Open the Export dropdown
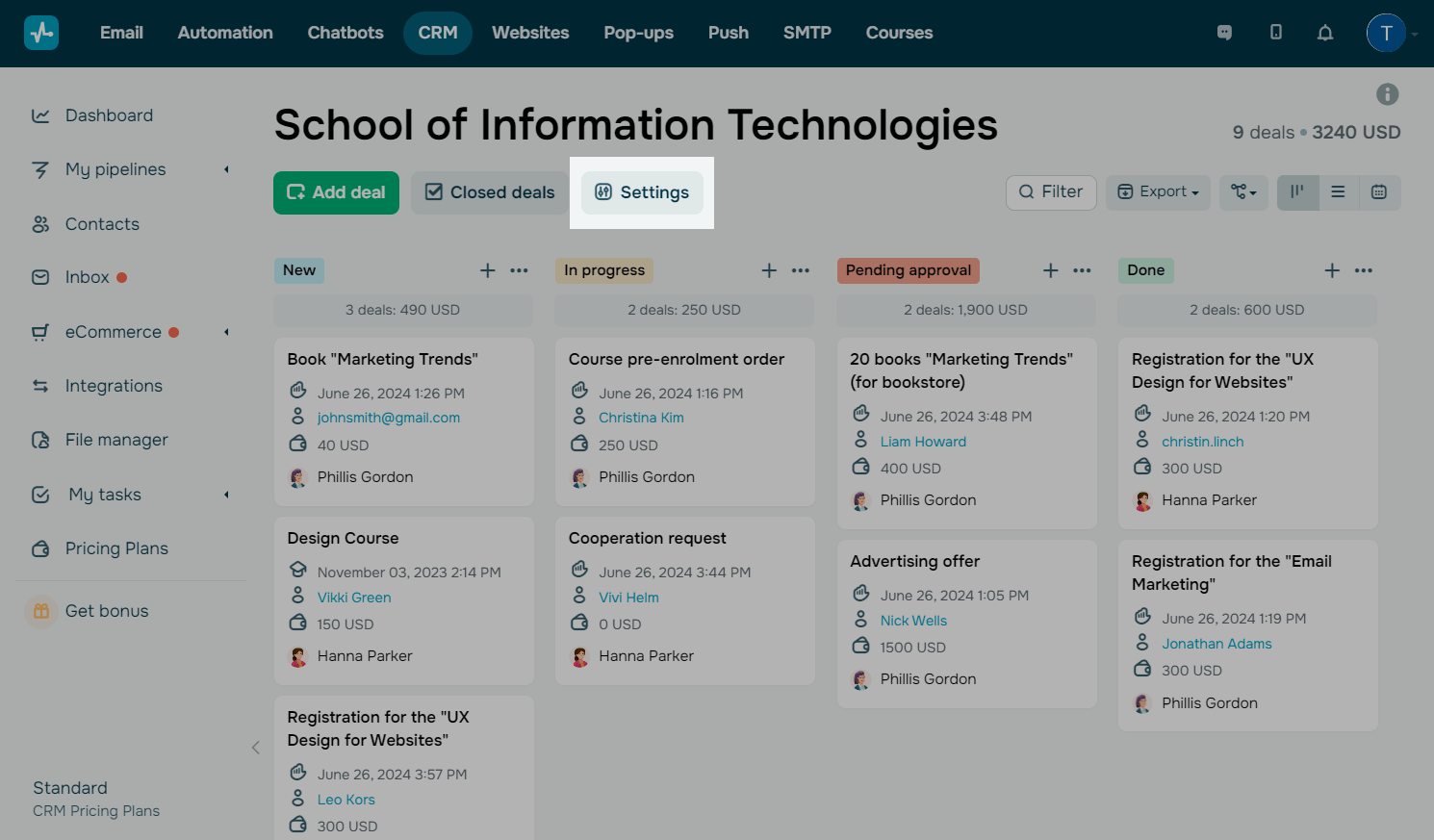1434x840 pixels. 1158,192
